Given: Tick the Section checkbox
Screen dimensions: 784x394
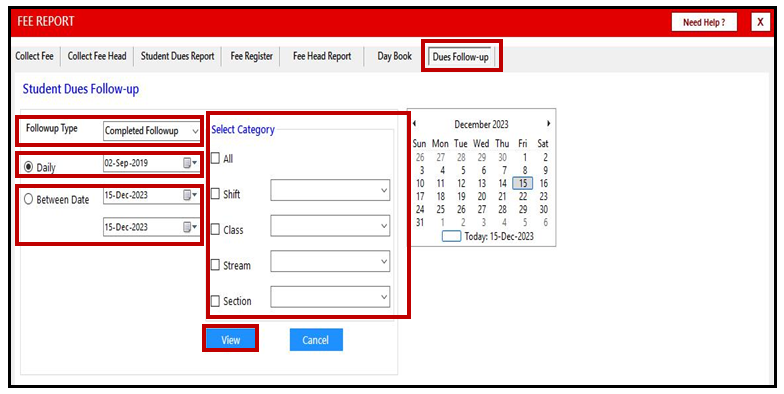Looking at the screenshot, I should click(x=216, y=301).
